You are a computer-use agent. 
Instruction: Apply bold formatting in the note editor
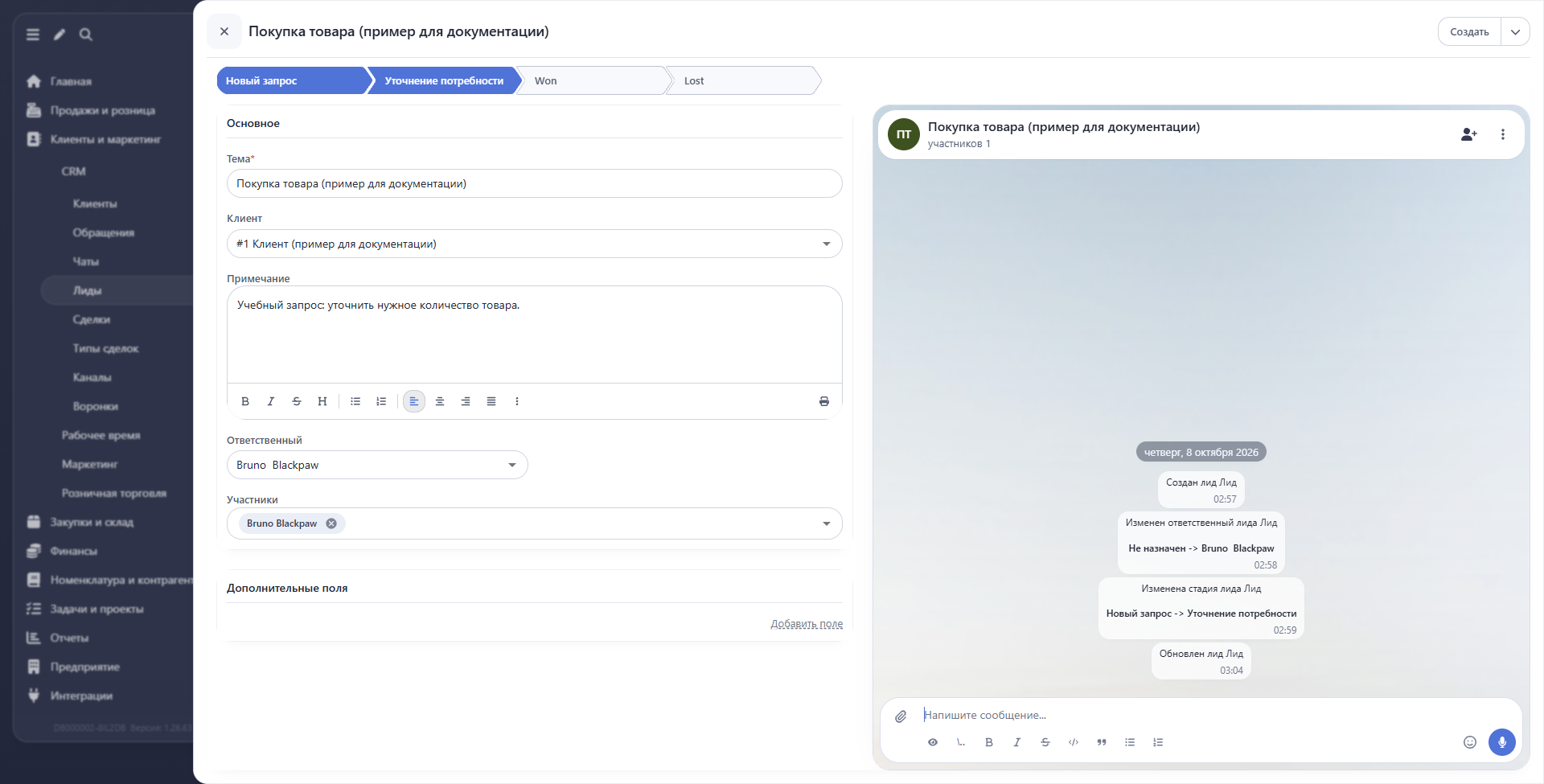(245, 401)
